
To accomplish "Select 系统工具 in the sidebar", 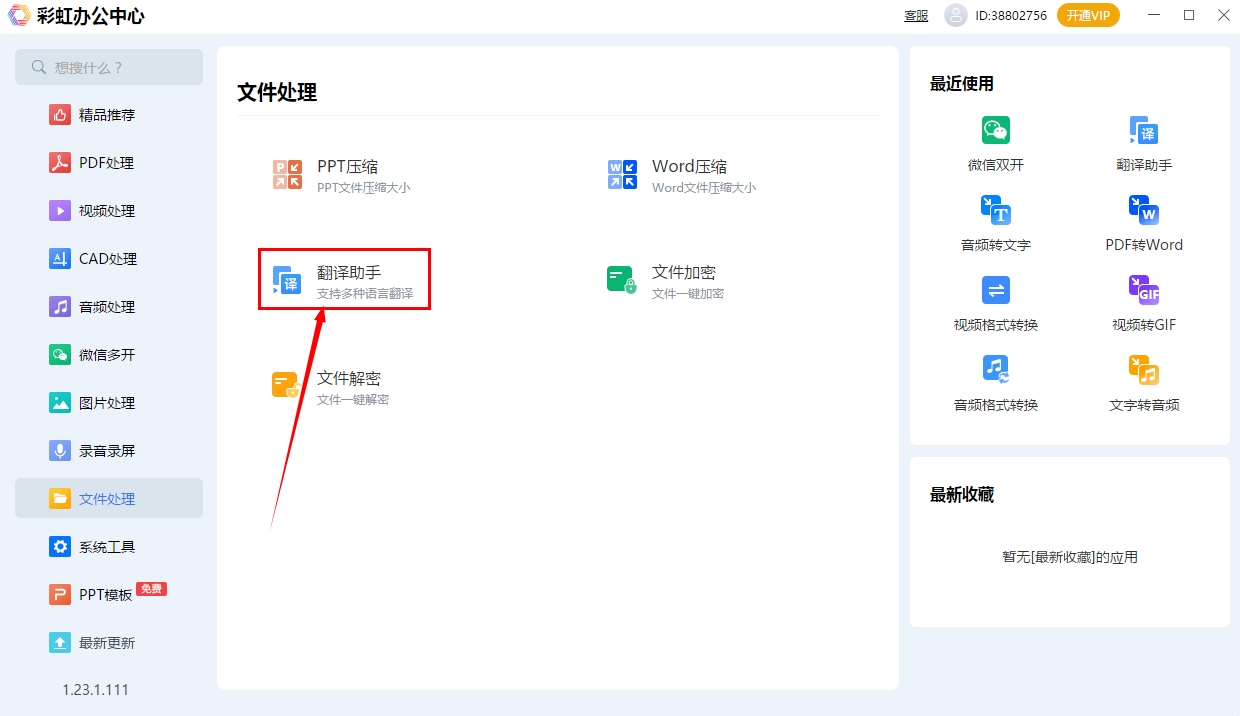I will click(x=108, y=546).
